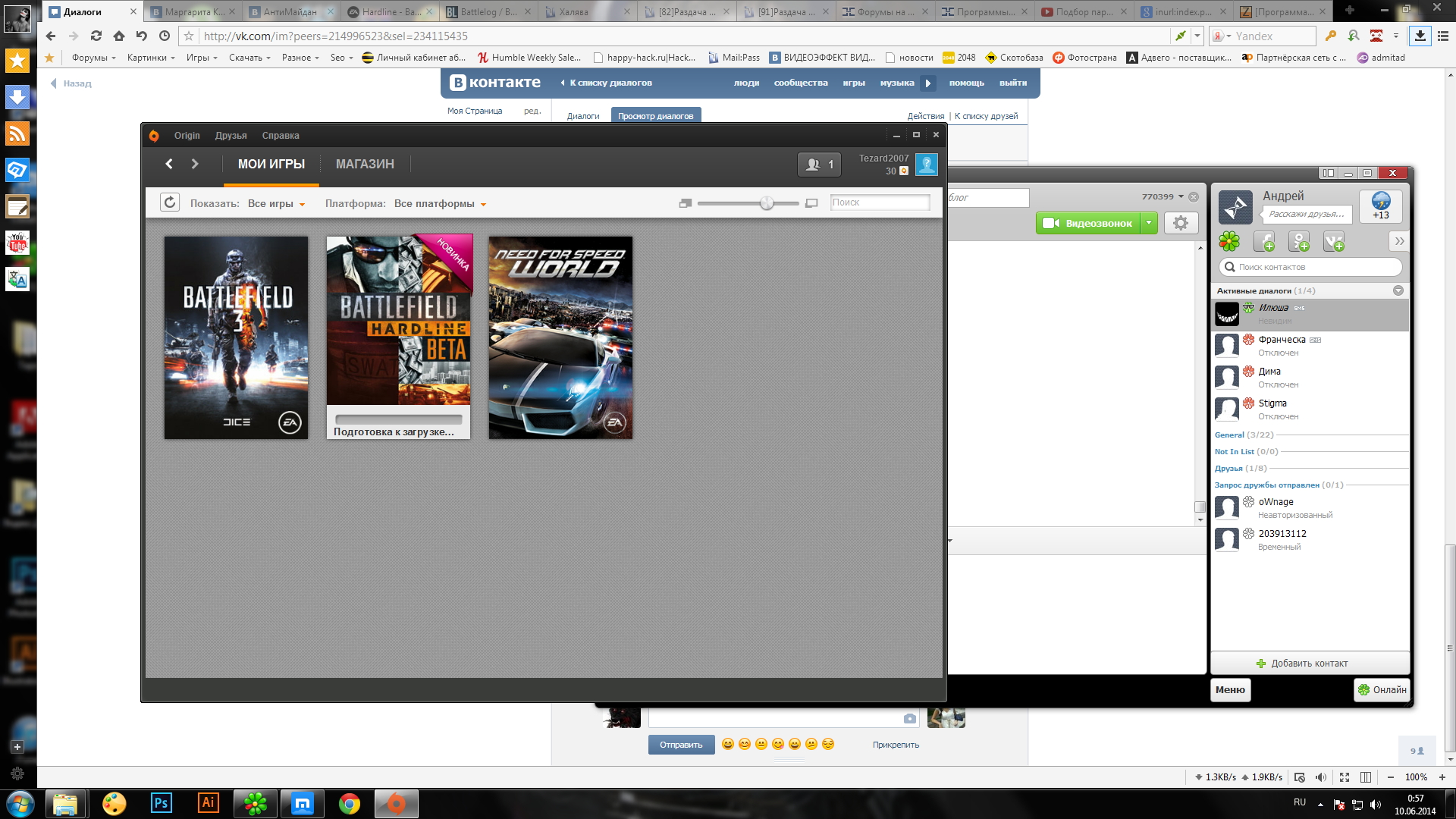Expand the Show All games dropdown
Viewport: 1456px width, 819px height.
pyautogui.click(x=276, y=204)
